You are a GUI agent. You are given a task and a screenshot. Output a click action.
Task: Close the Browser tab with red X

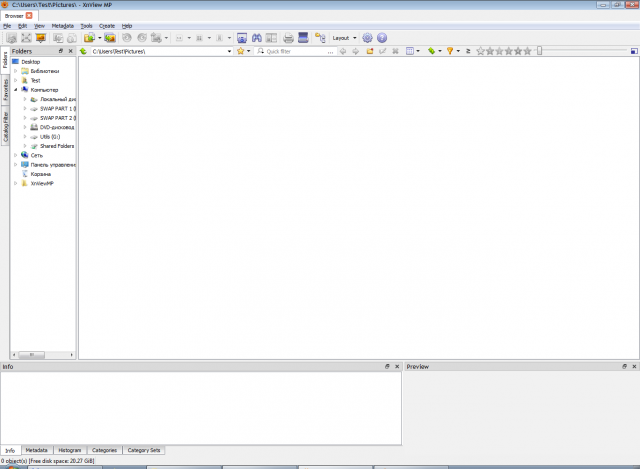[x=29, y=16]
